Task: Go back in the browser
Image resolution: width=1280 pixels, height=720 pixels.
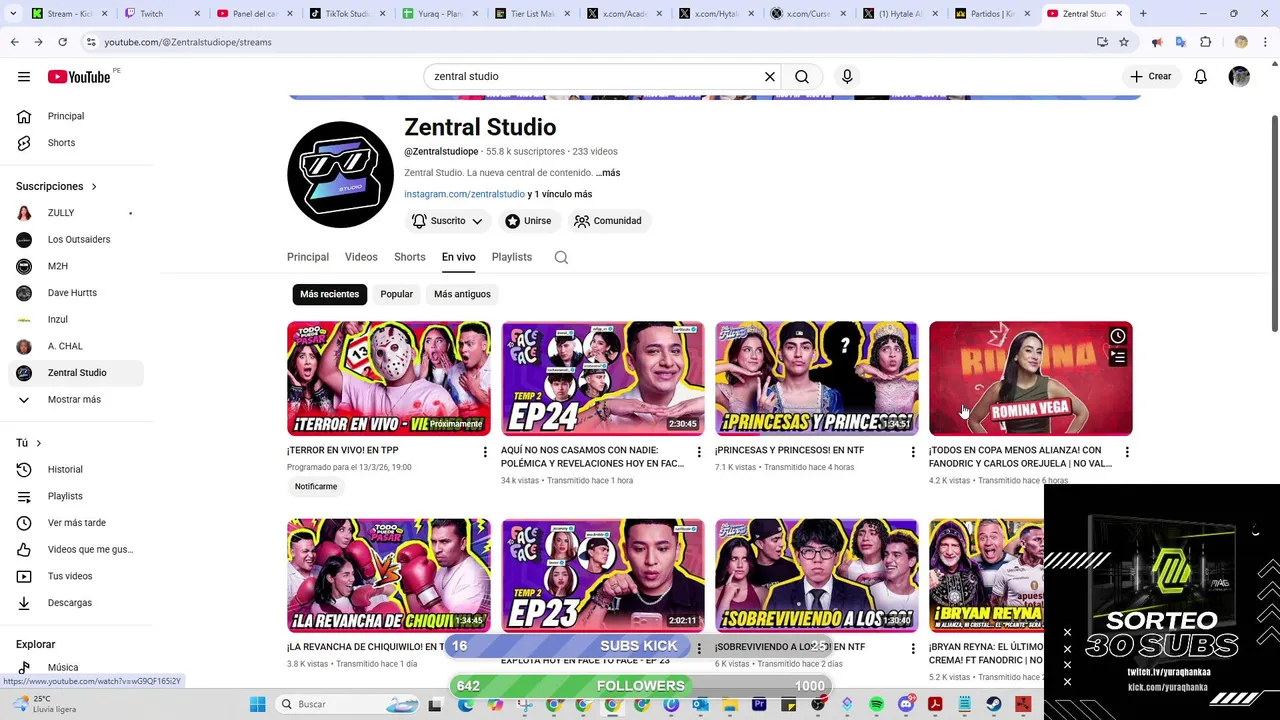Action: (14, 42)
